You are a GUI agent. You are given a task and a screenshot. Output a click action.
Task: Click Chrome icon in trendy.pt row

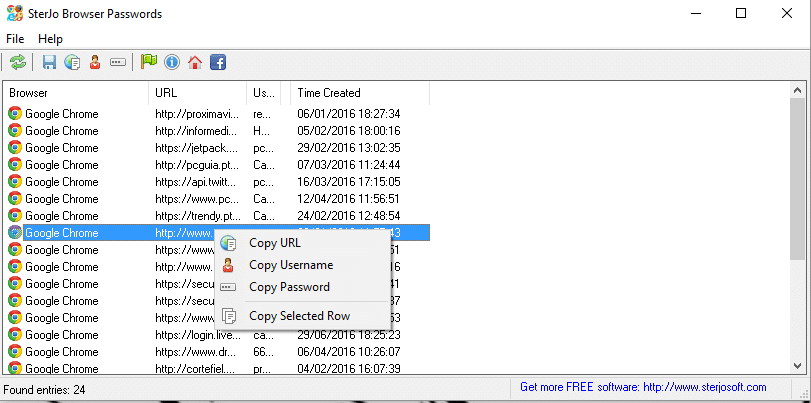(15, 216)
